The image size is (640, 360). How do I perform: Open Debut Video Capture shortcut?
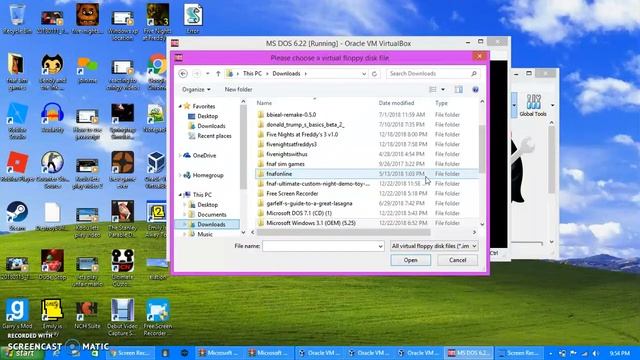pos(122,317)
